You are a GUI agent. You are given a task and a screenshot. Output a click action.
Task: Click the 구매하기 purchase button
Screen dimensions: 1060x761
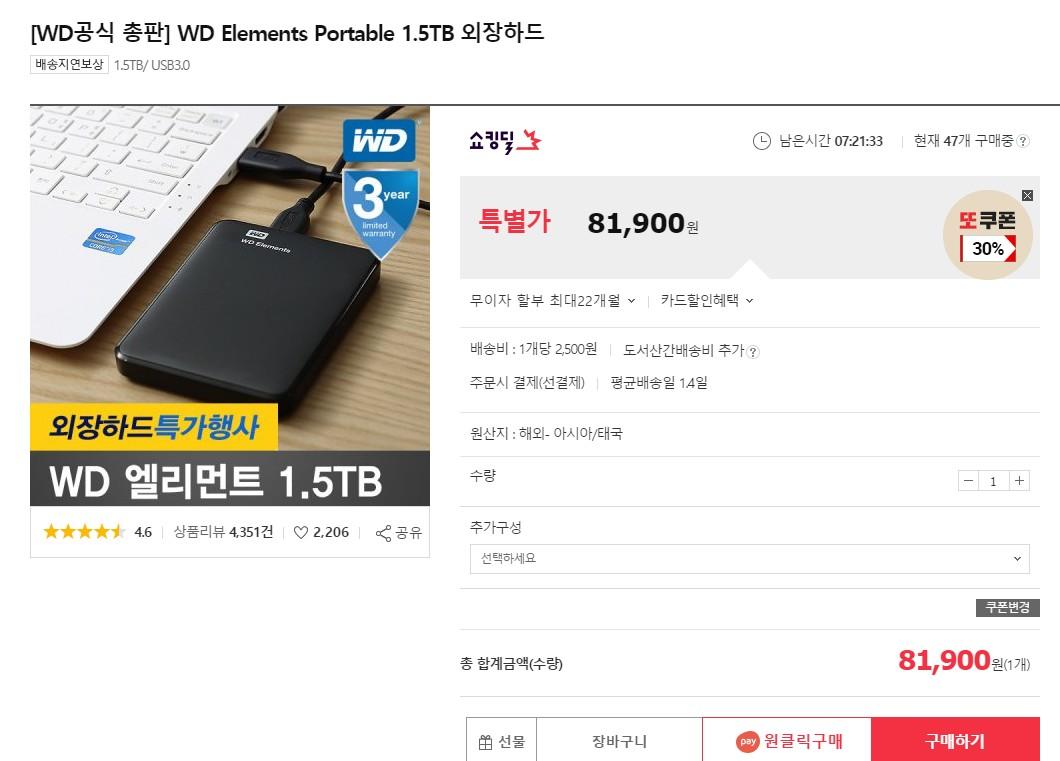point(955,741)
